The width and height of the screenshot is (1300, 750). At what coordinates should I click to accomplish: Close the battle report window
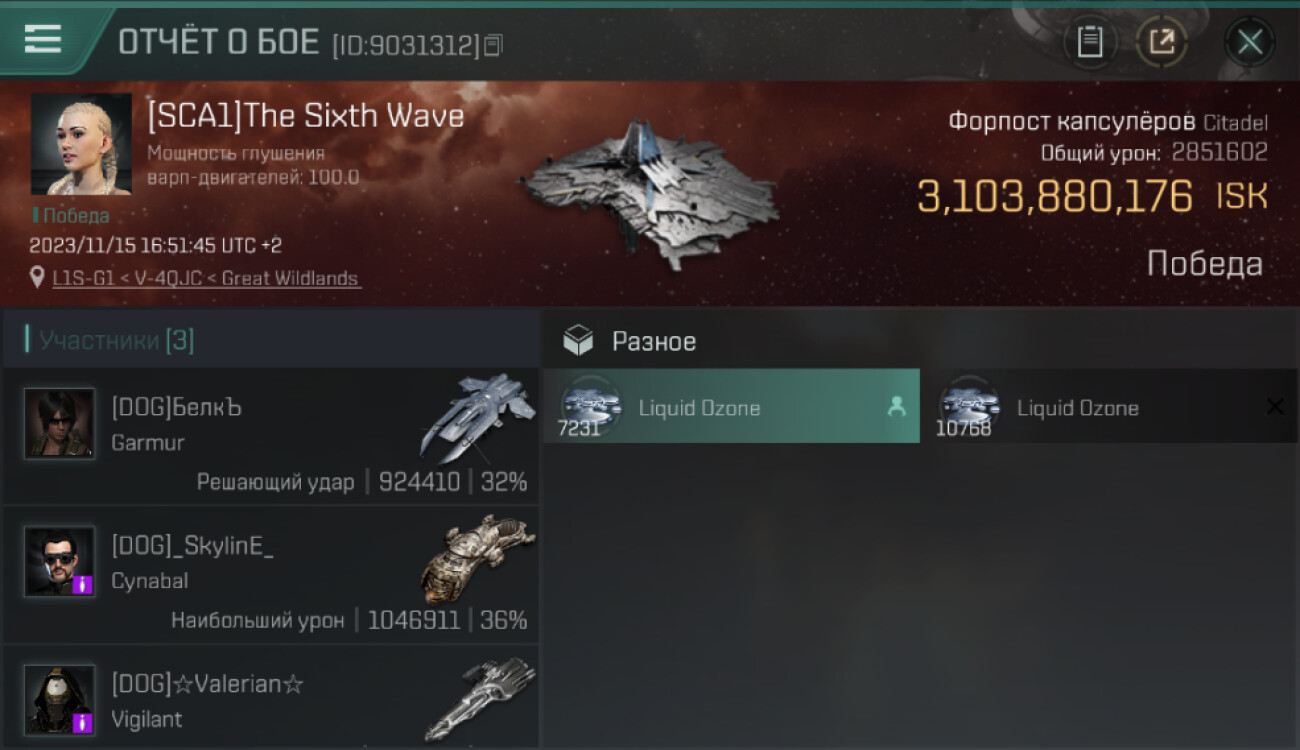[1250, 42]
